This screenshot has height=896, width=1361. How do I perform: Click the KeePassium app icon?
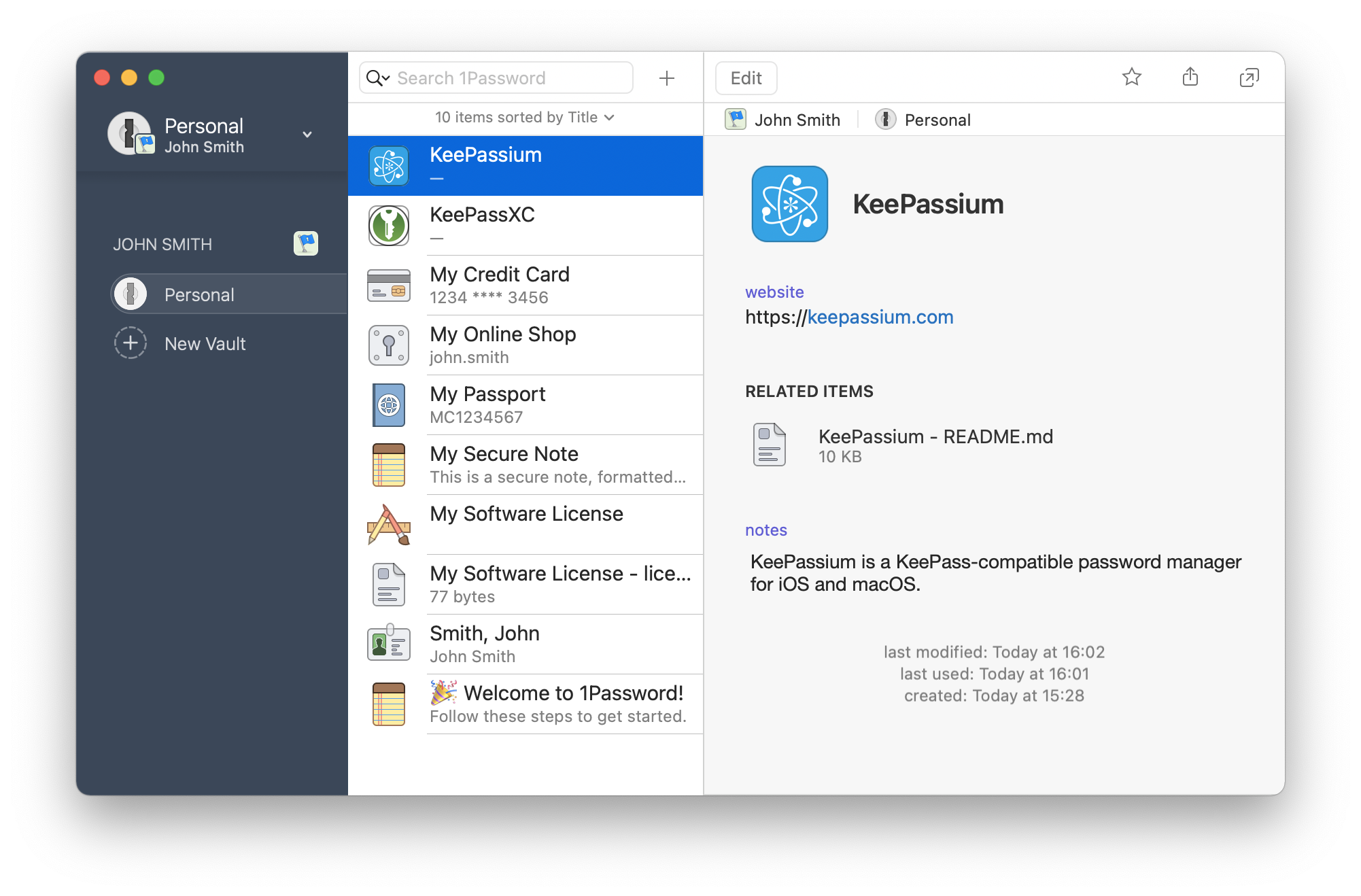[x=789, y=205]
